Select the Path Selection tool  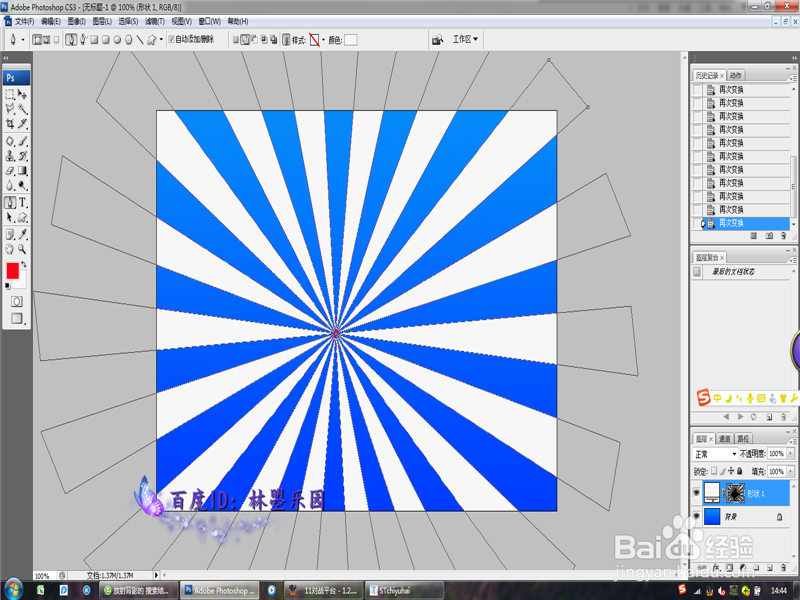pos(10,217)
